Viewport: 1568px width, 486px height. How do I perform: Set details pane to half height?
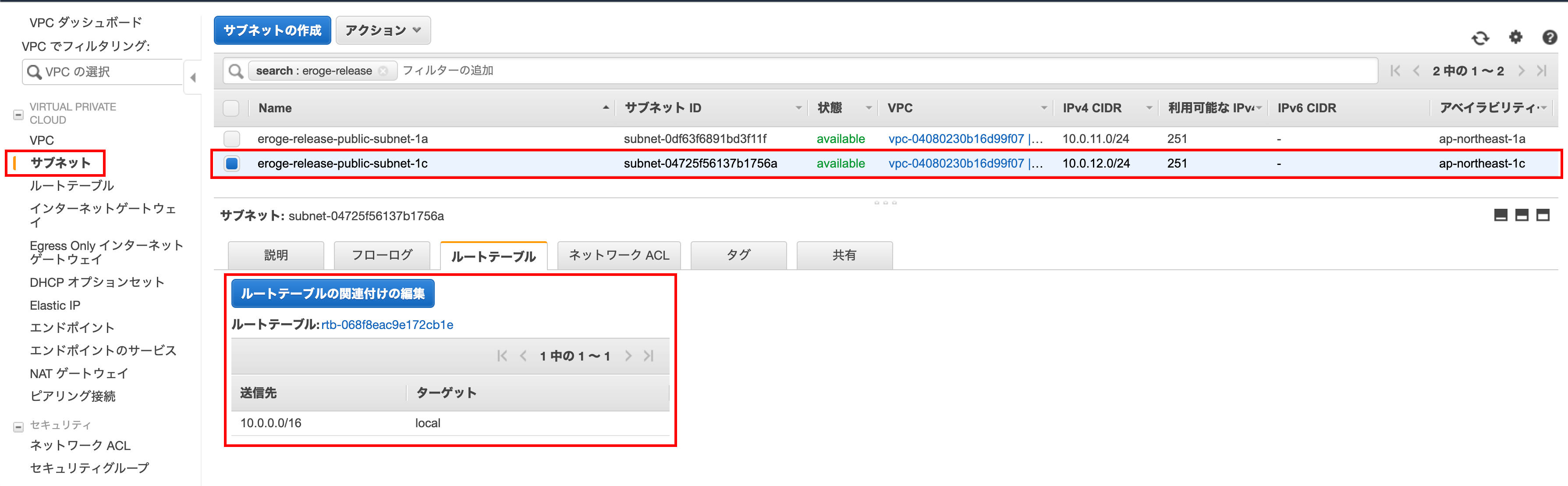pos(1521,215)
